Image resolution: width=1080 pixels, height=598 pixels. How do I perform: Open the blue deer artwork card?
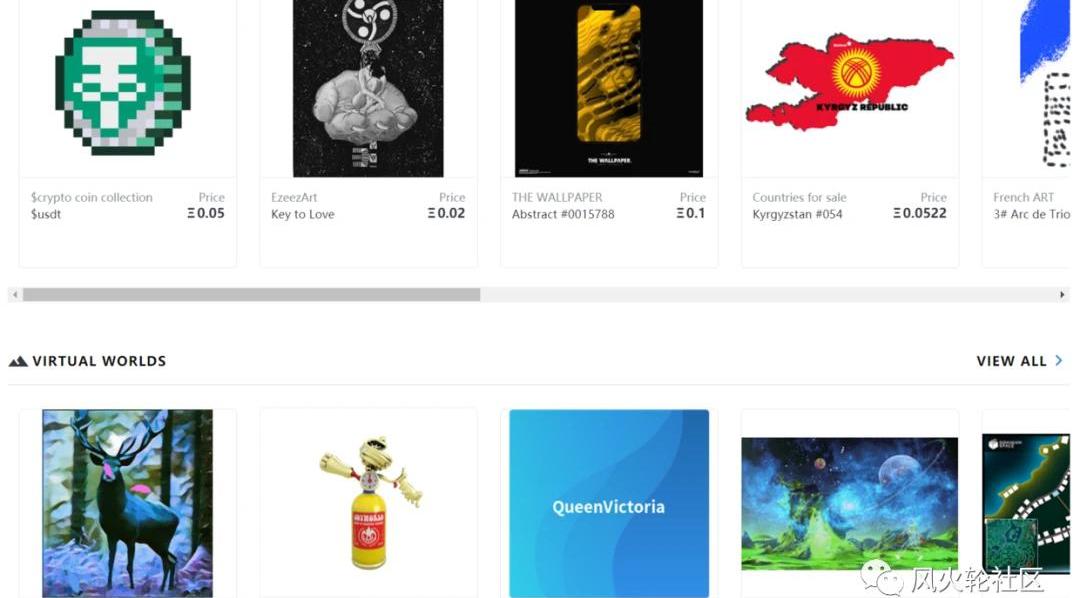[127, 504]
